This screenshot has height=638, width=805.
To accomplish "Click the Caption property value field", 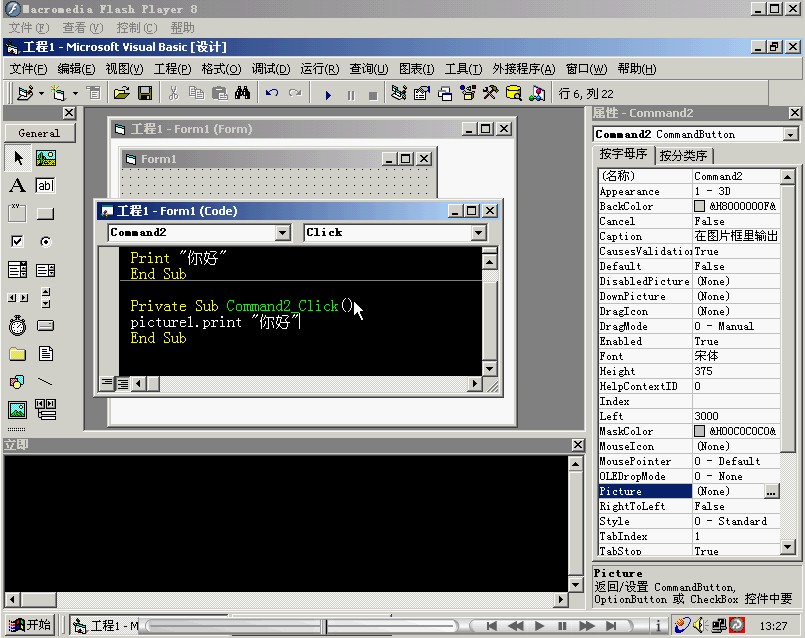I will (x=736, y=237).
